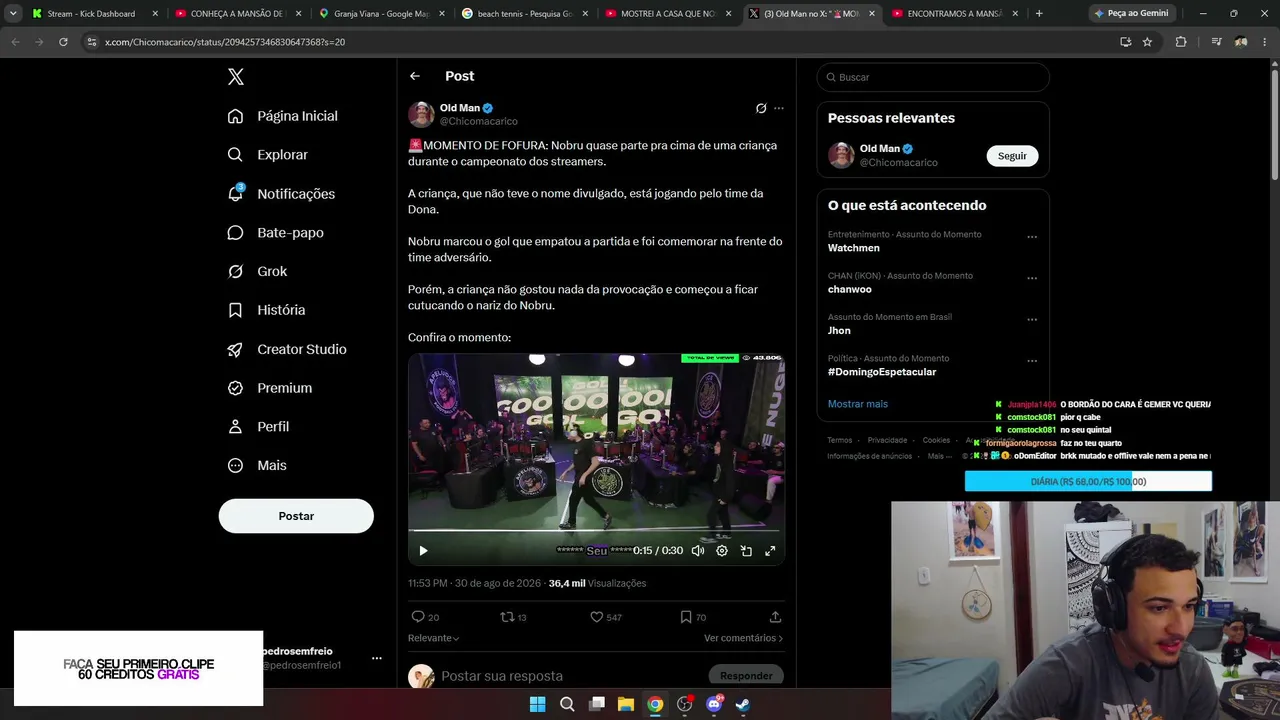Open the Mais menu in sidebar
This screenshot has height=720, width=1280.
257,466
